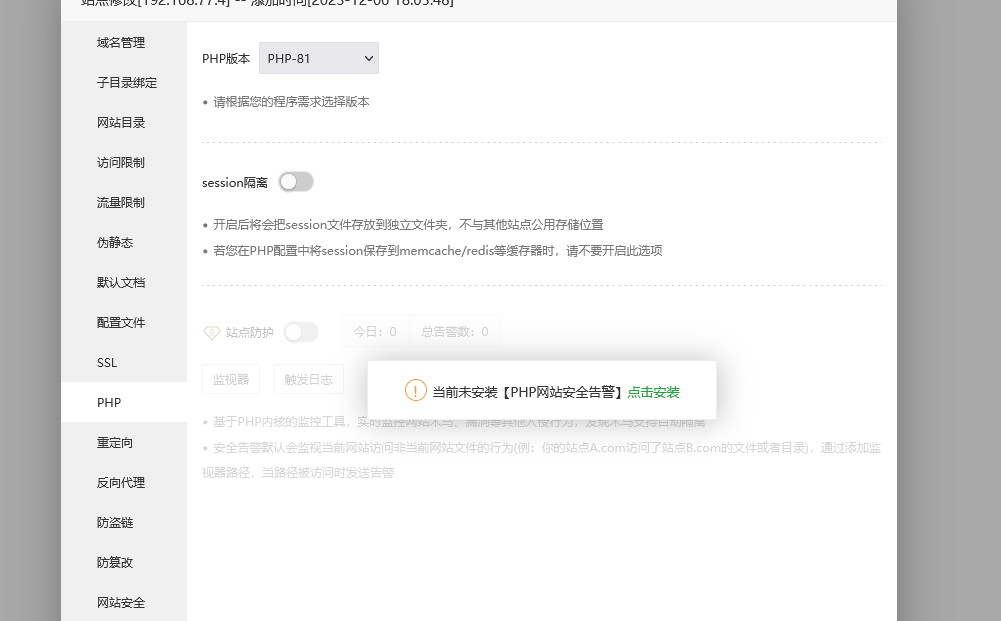This screenshot has width=1001, height=621.
Task: Switch to the 配置文件 tab
Action: click(121, 323)
